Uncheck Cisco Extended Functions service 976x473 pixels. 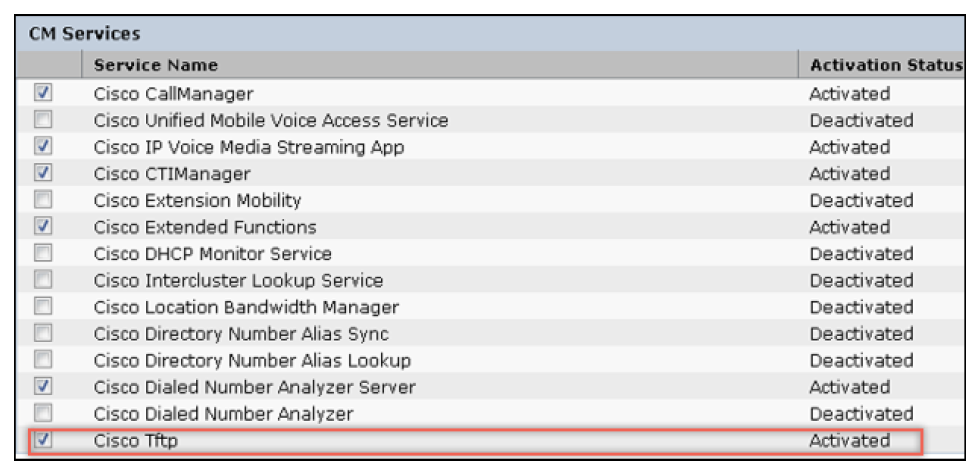tap(43, 226)
